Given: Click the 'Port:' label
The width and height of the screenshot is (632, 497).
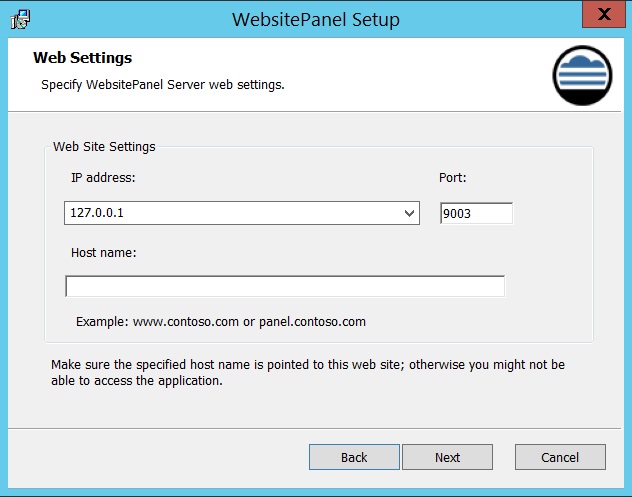Looking at the screenshot, I should coord(453,177).
